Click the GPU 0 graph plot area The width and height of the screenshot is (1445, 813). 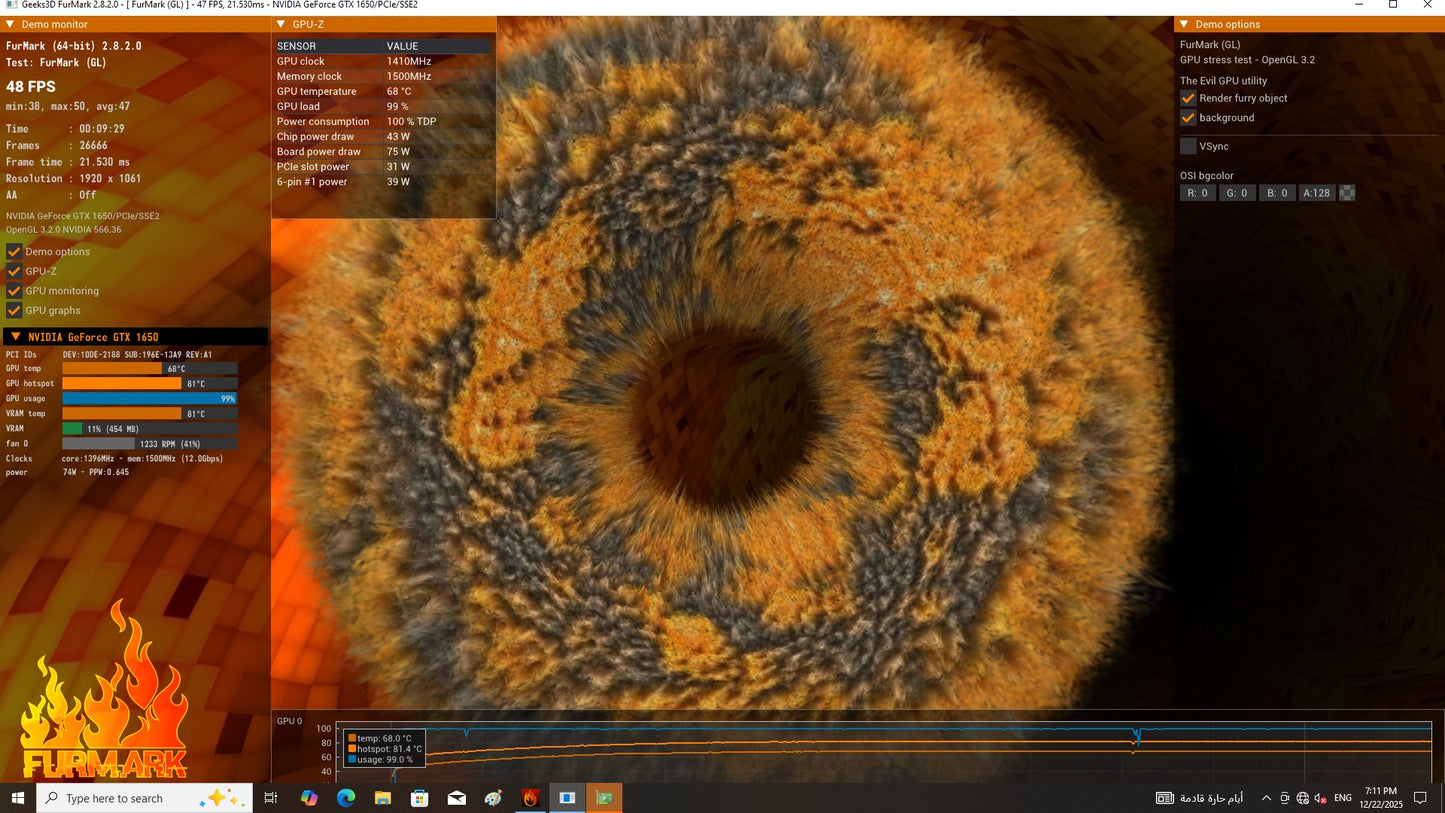pos(883,752)
